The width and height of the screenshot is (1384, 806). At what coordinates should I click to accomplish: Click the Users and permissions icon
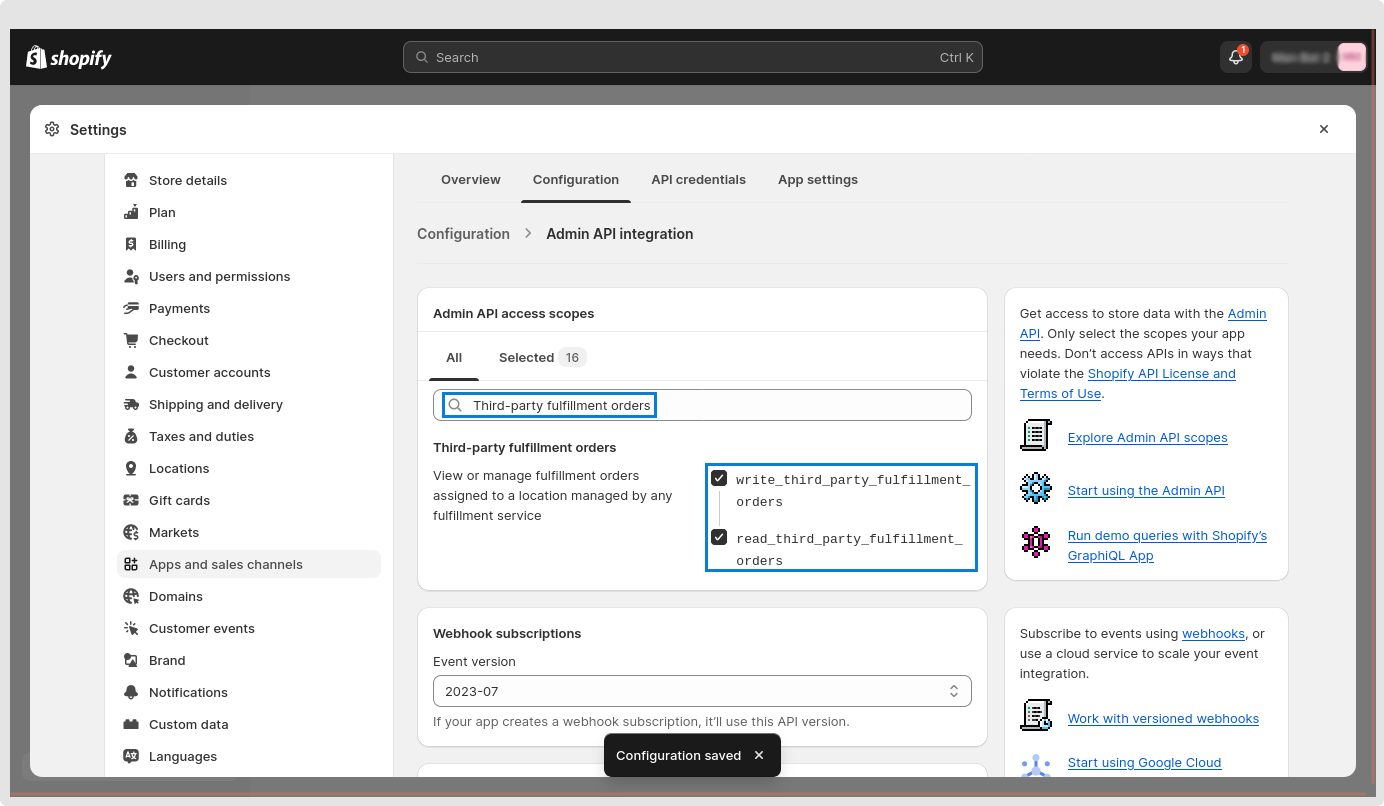point(131,276)
